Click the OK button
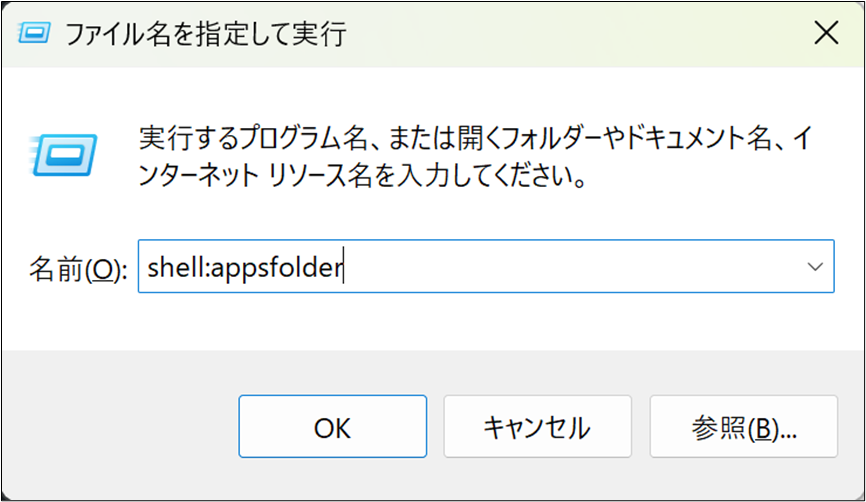 point(332,428)
